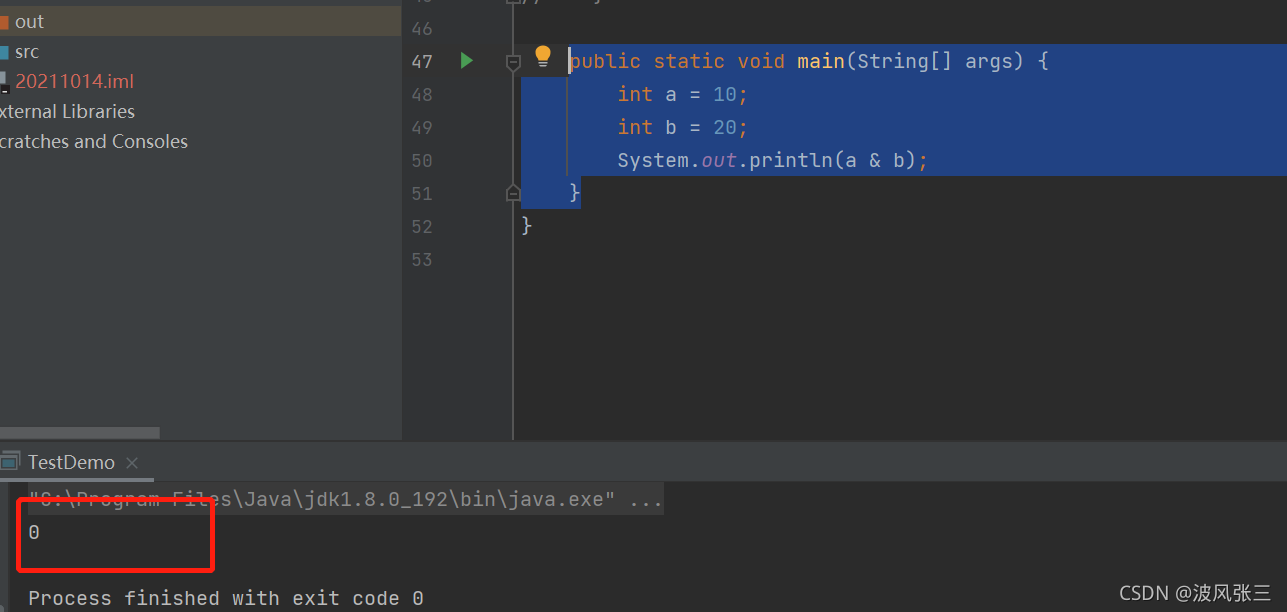Screen dimensions: 1287x612
Task: Select the TestDemo run tab
Action: (71, 462)
